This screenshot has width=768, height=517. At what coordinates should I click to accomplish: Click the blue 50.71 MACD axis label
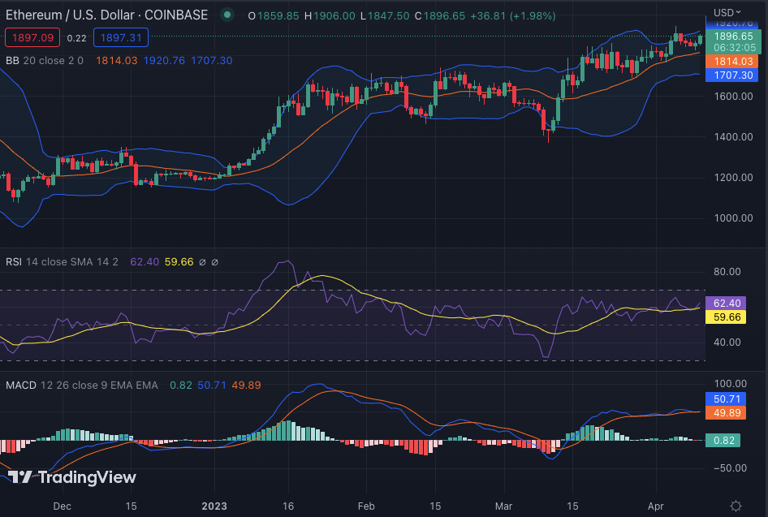726,399
